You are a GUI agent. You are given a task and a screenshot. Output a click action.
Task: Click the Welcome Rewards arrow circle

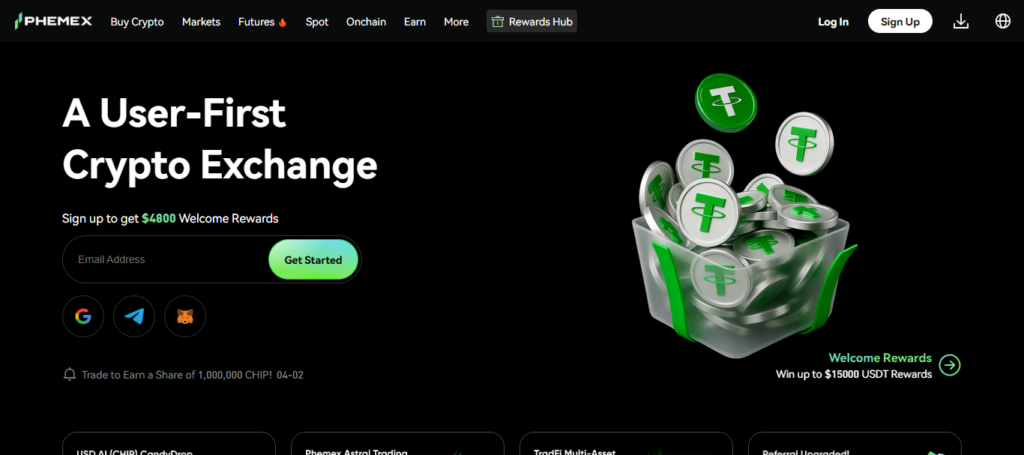[x=950, y=365]
